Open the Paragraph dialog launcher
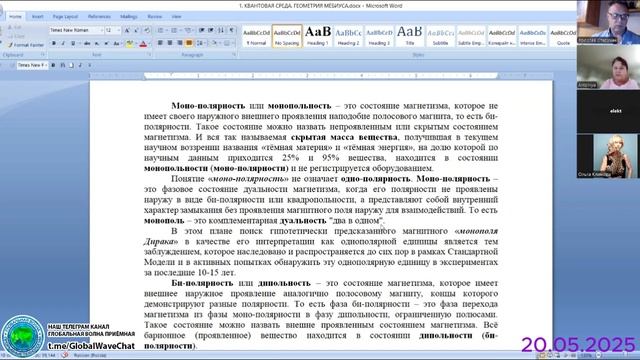The height and width of the screenshot is (360, 640). pos(234,54)
